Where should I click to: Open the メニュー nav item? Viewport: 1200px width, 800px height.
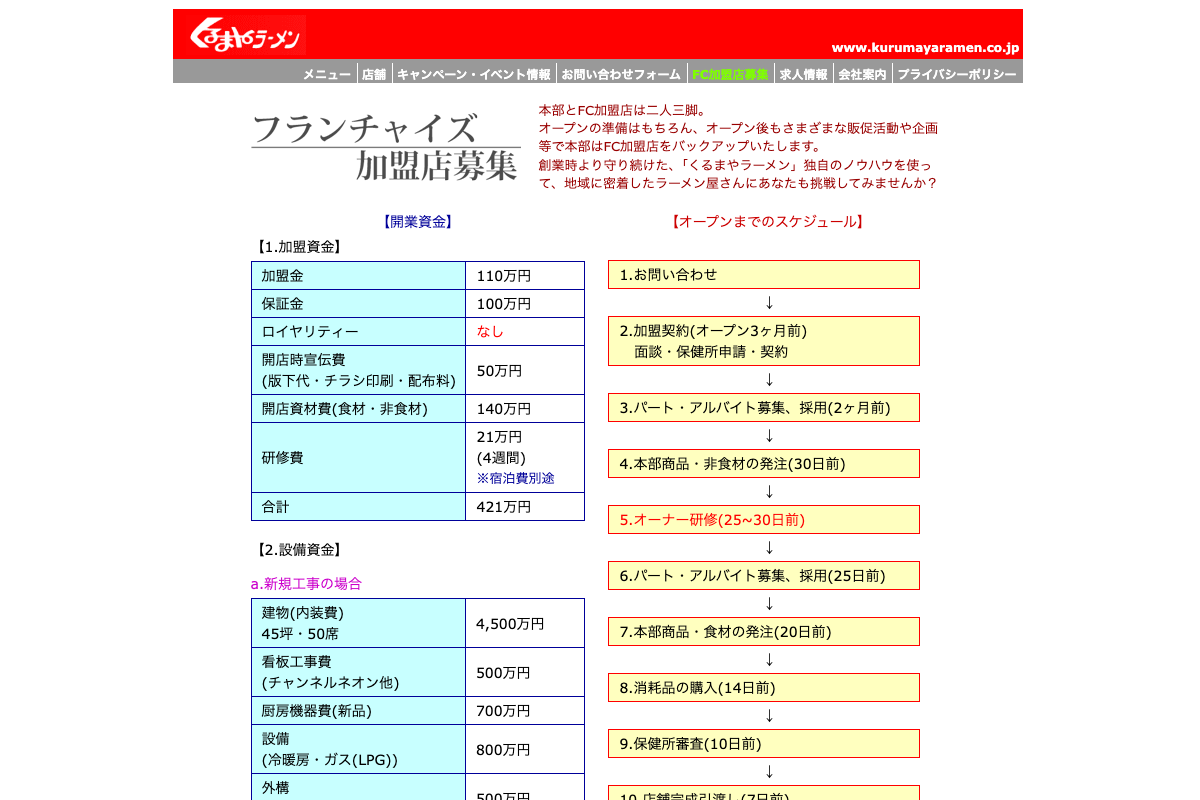tap(327, 74)
